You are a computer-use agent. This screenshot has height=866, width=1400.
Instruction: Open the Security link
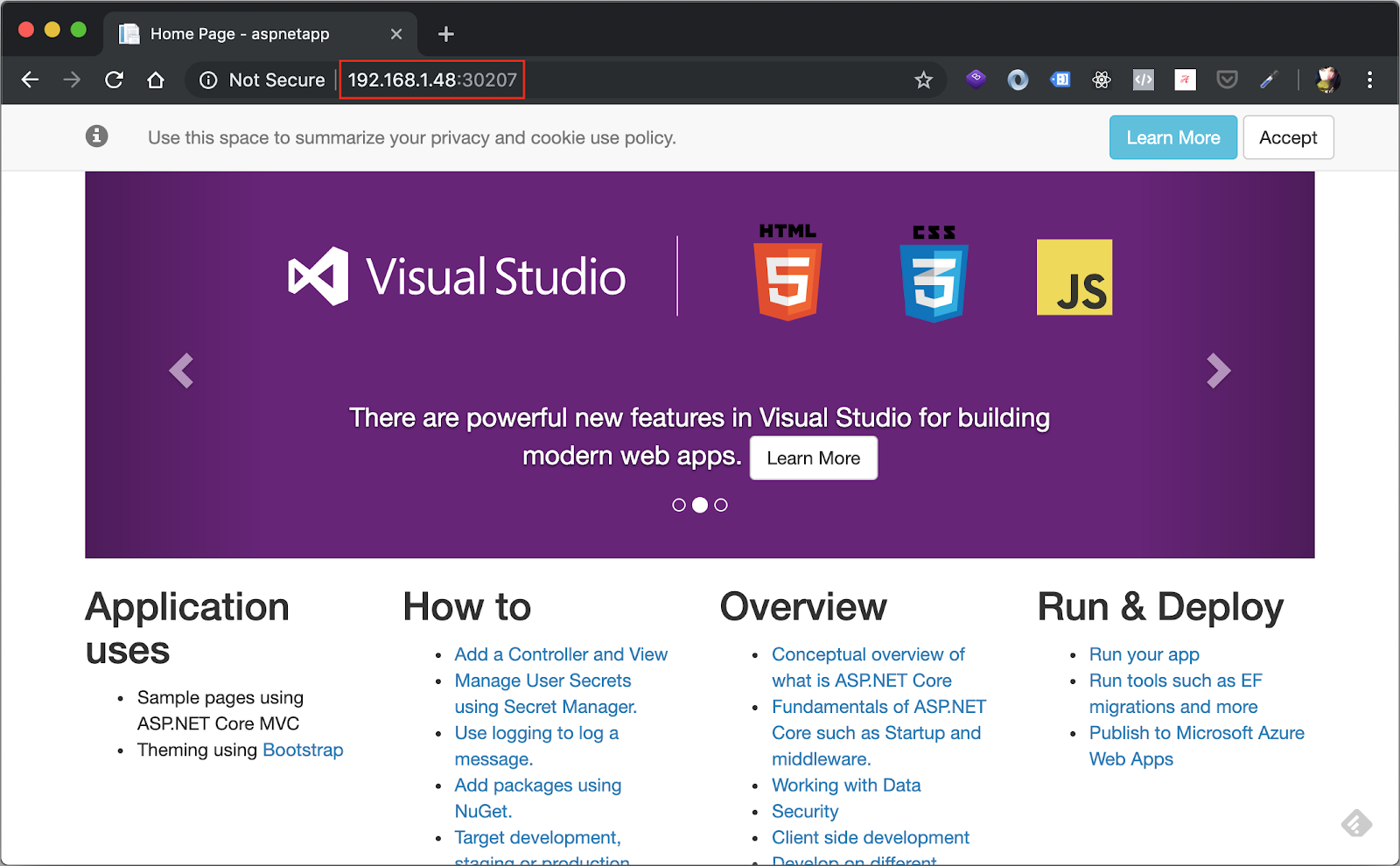tap(805, 812)
